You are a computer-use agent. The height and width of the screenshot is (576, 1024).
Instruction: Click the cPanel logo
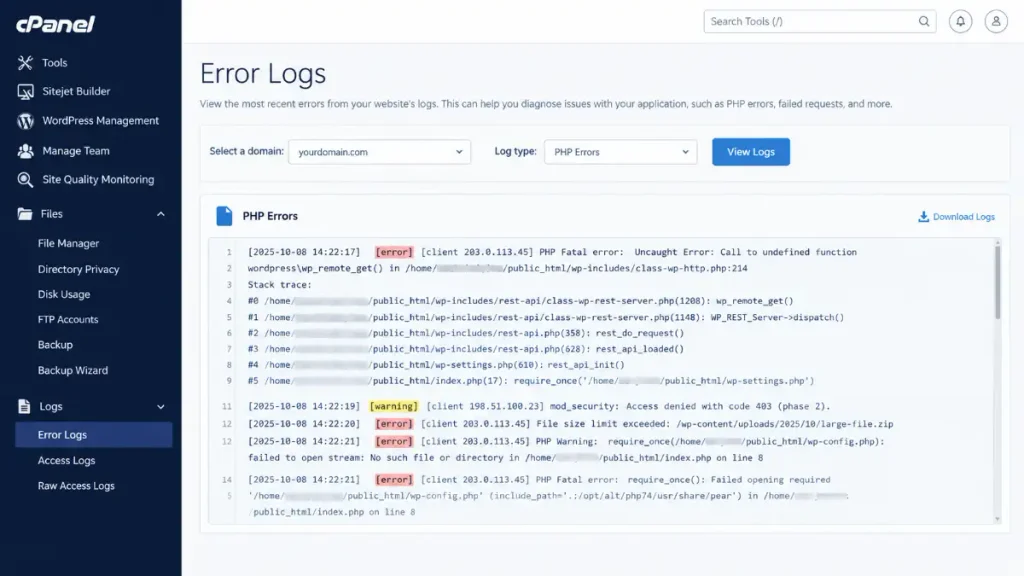[x=56, y=24]
